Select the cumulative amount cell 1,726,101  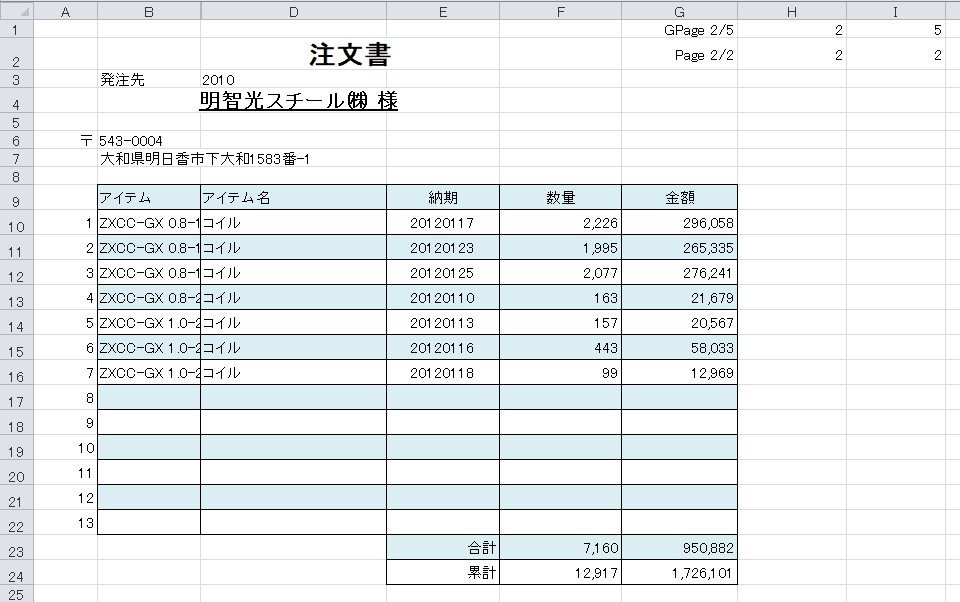[x=679, y=573]
